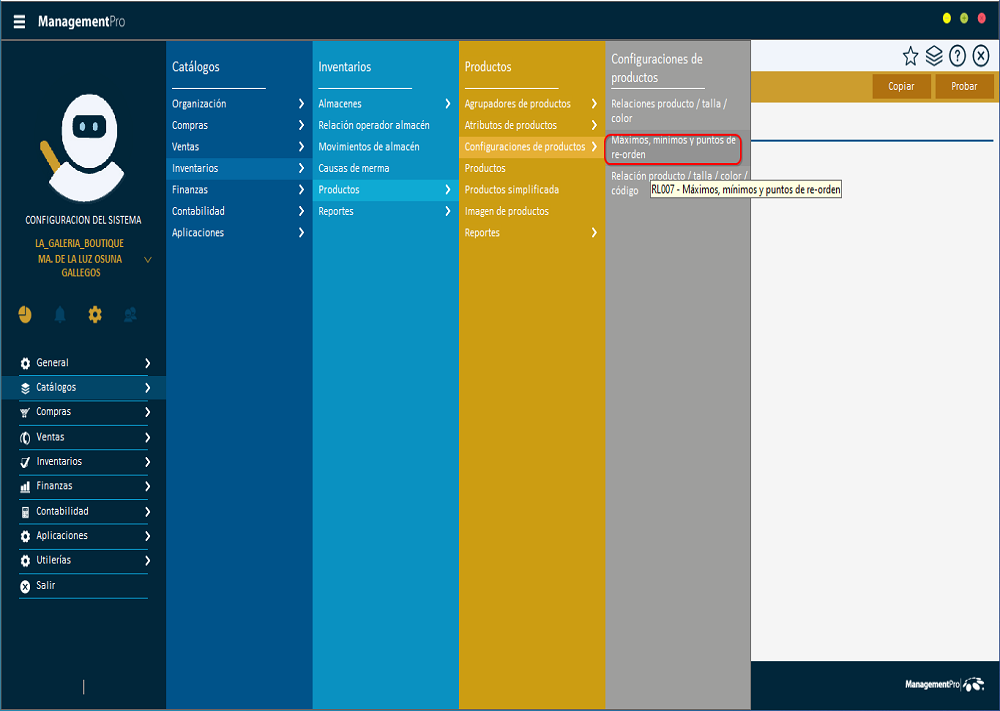Screen dimensions: 1000x711
Task: Select Máximos, mínimos y puntos de re-orden
Action: point(673,147)
